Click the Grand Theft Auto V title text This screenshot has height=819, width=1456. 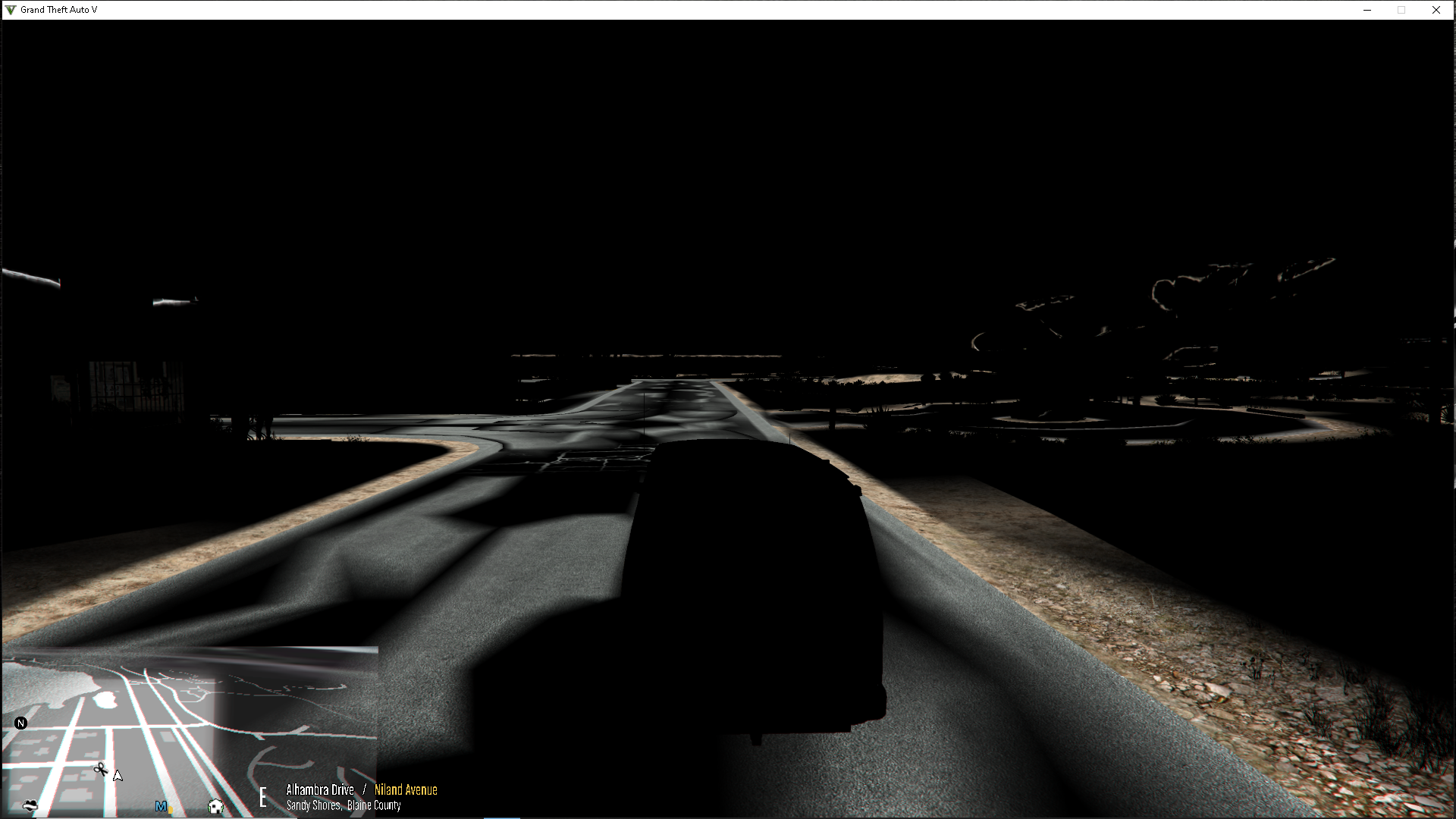coord(59,10)
